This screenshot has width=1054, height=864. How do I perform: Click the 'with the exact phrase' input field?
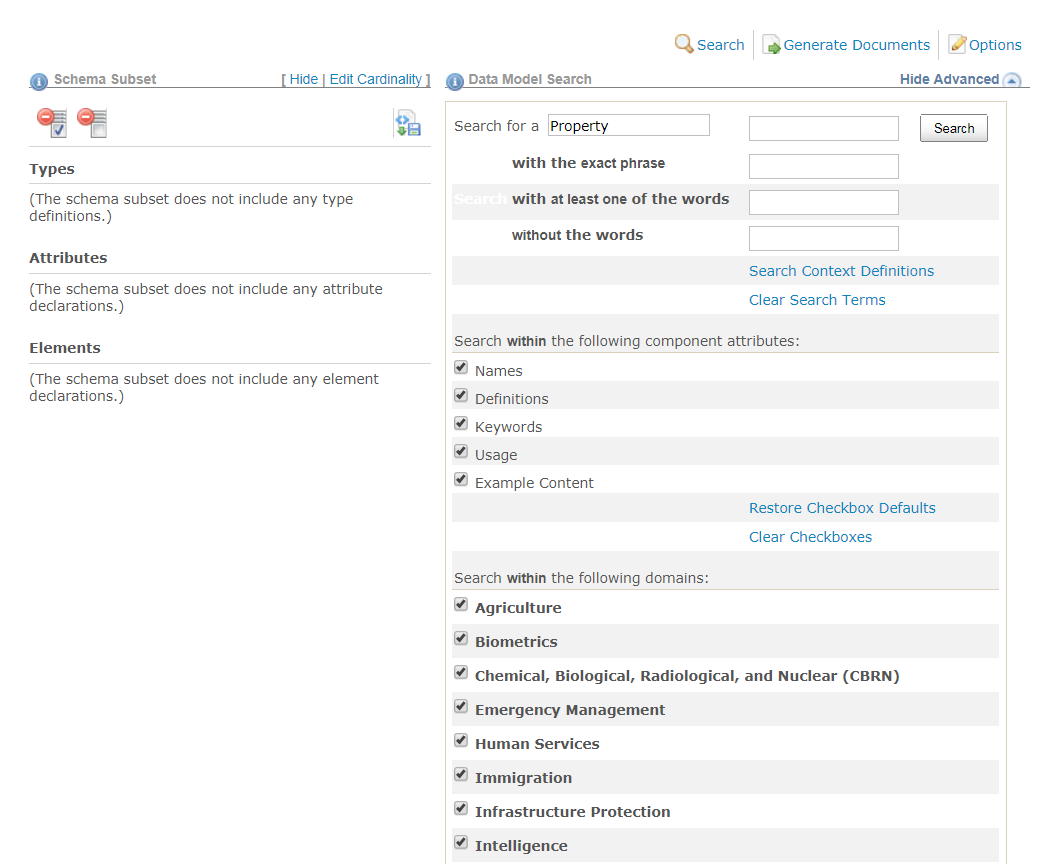[823, 166]
